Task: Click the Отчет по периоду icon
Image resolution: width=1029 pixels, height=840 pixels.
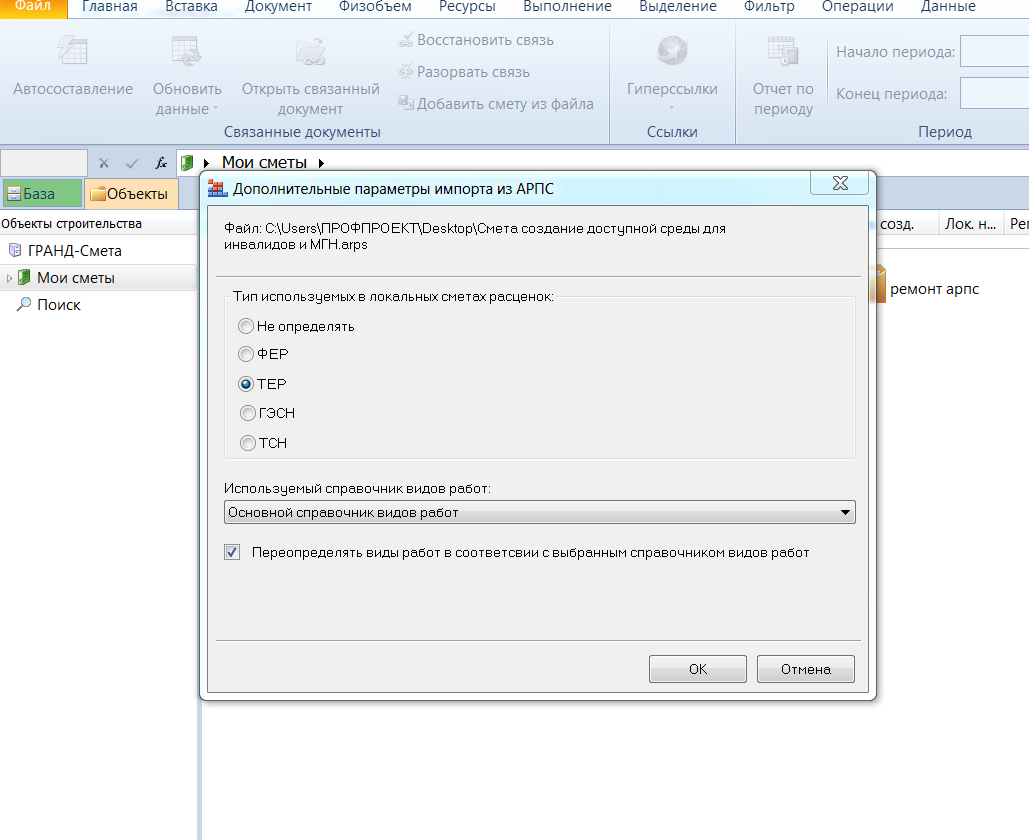Action: pyautogui.click(x=783, y=51)
